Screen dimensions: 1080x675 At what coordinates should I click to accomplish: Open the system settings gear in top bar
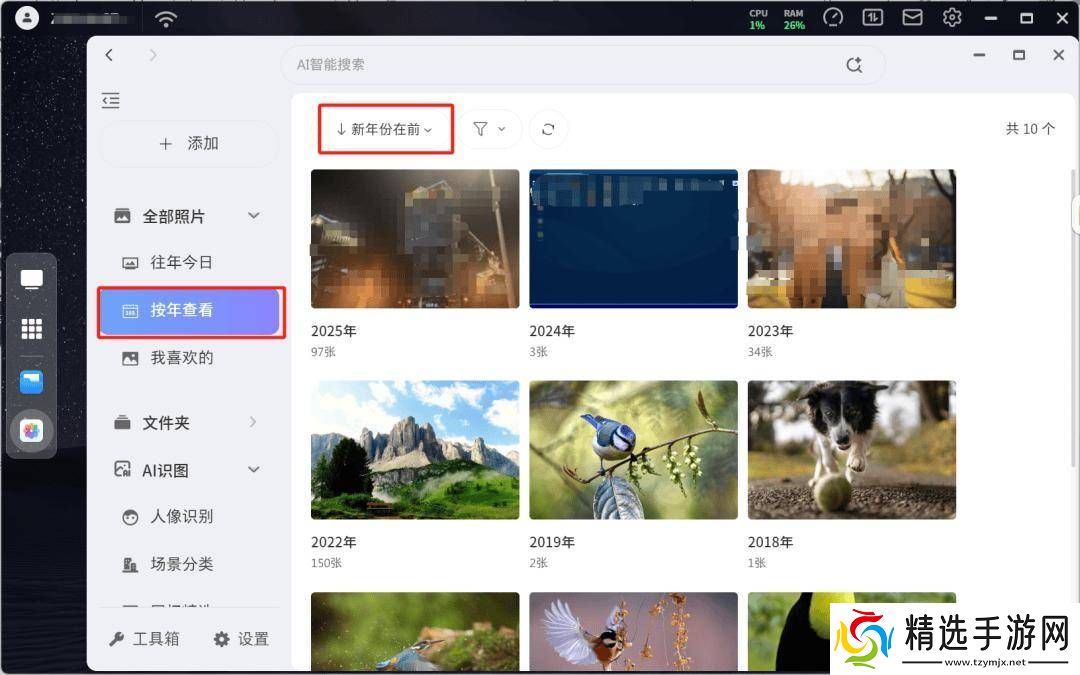(951, 18)
